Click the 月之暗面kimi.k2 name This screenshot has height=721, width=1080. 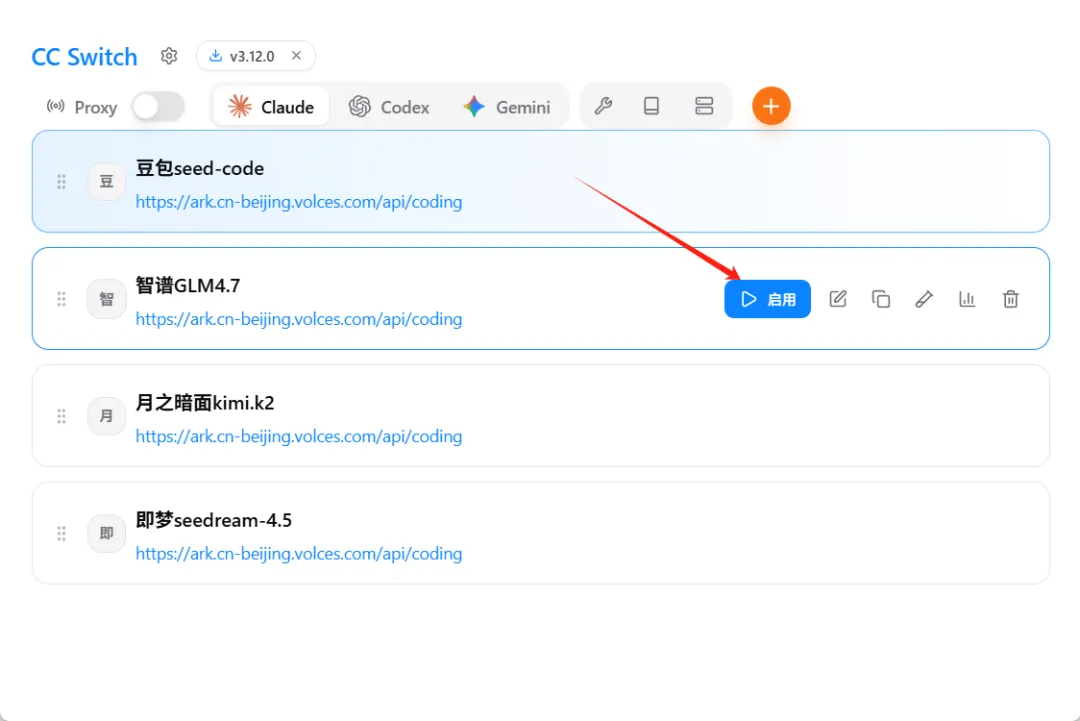(205, 403)
